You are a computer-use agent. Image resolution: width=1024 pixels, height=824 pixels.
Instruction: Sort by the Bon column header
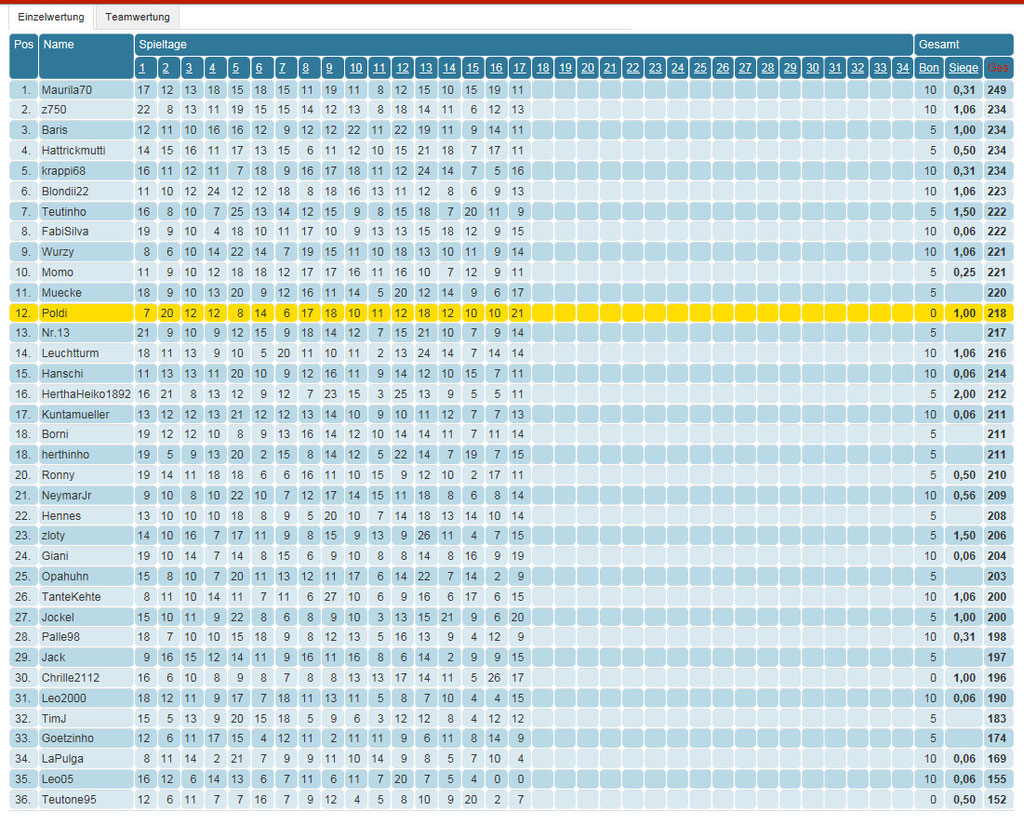[929, 68]
